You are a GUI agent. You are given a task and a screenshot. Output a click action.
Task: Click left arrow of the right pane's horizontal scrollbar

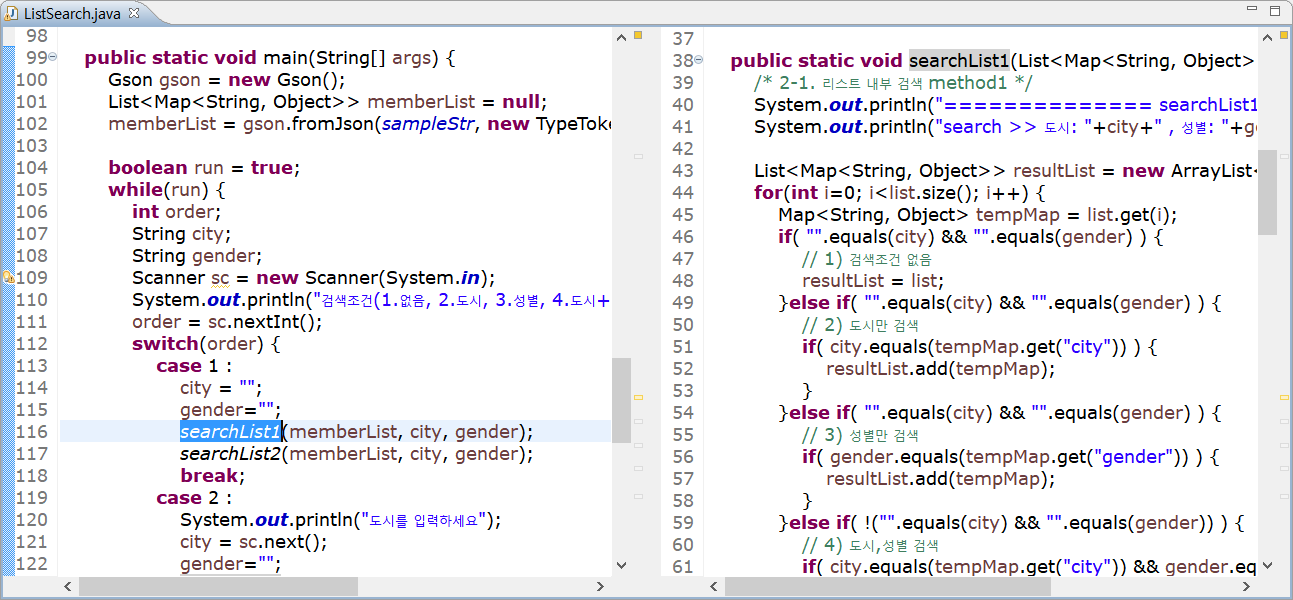(x=714, y=587)
